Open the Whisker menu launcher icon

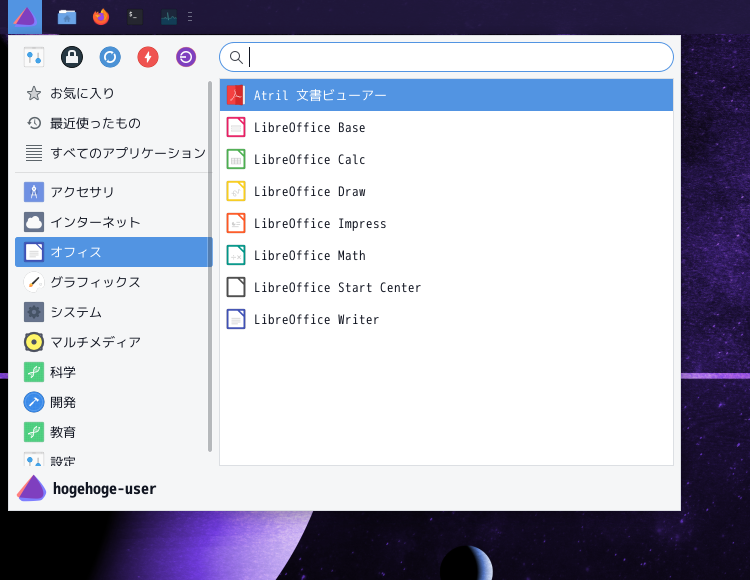pyautogui.click(x=25, y=17)
